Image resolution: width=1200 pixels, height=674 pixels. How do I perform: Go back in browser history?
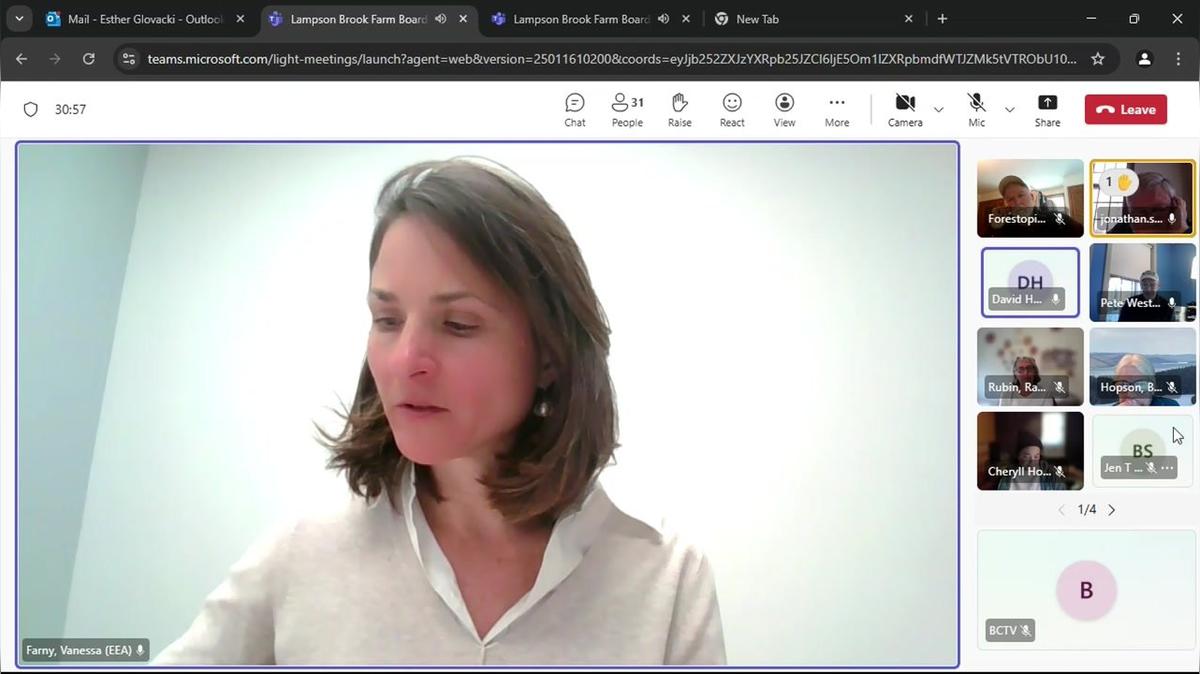22,59
